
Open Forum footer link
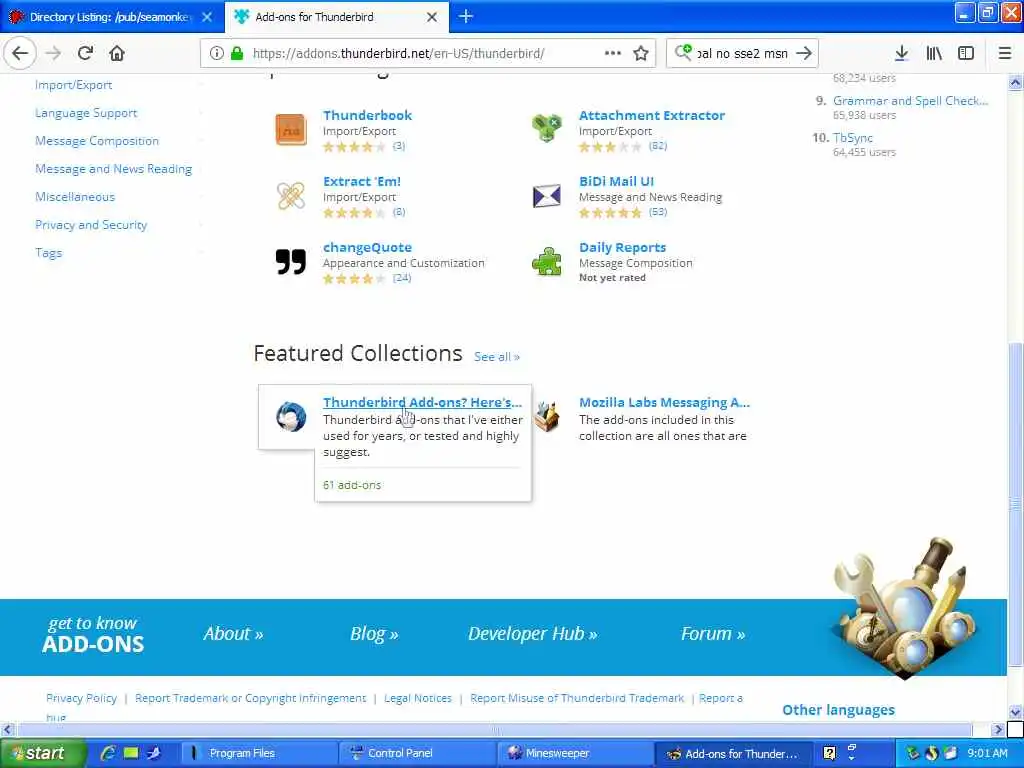(x=712, y=633)
